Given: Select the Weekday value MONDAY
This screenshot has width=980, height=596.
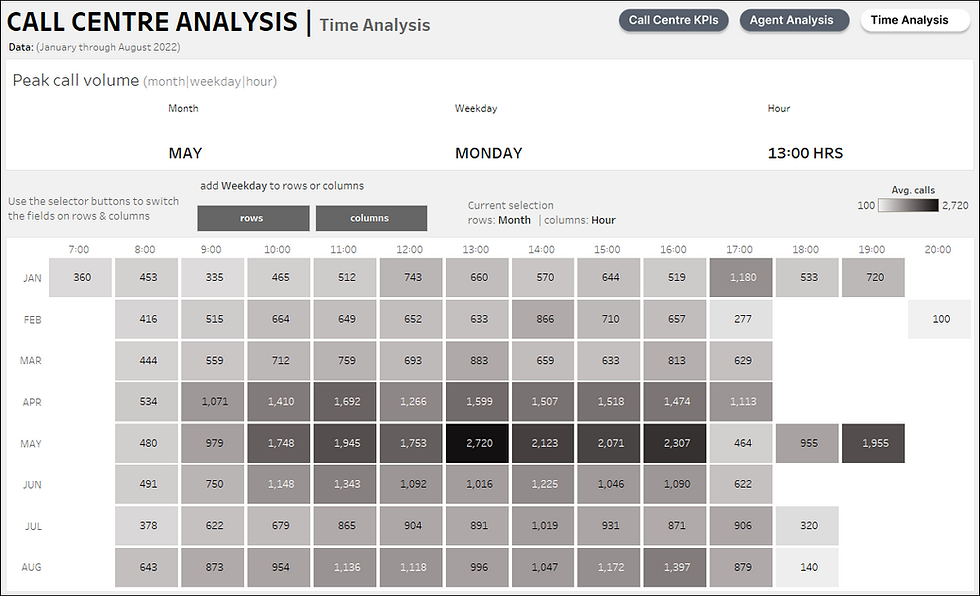Looking at the screenshot, I should point(488,153).
